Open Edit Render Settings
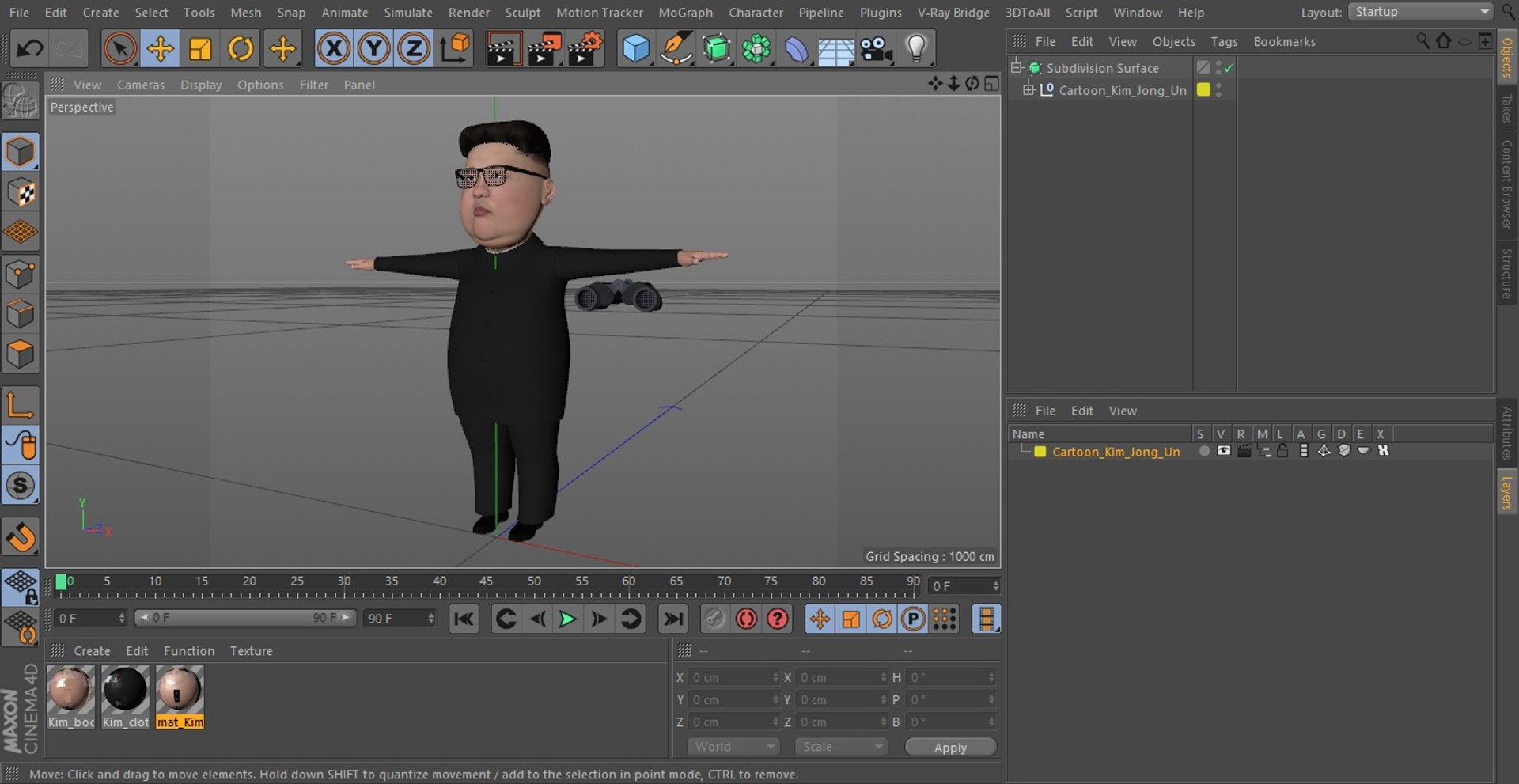This screenshot has width=1519, height=784. pos(585,49)
